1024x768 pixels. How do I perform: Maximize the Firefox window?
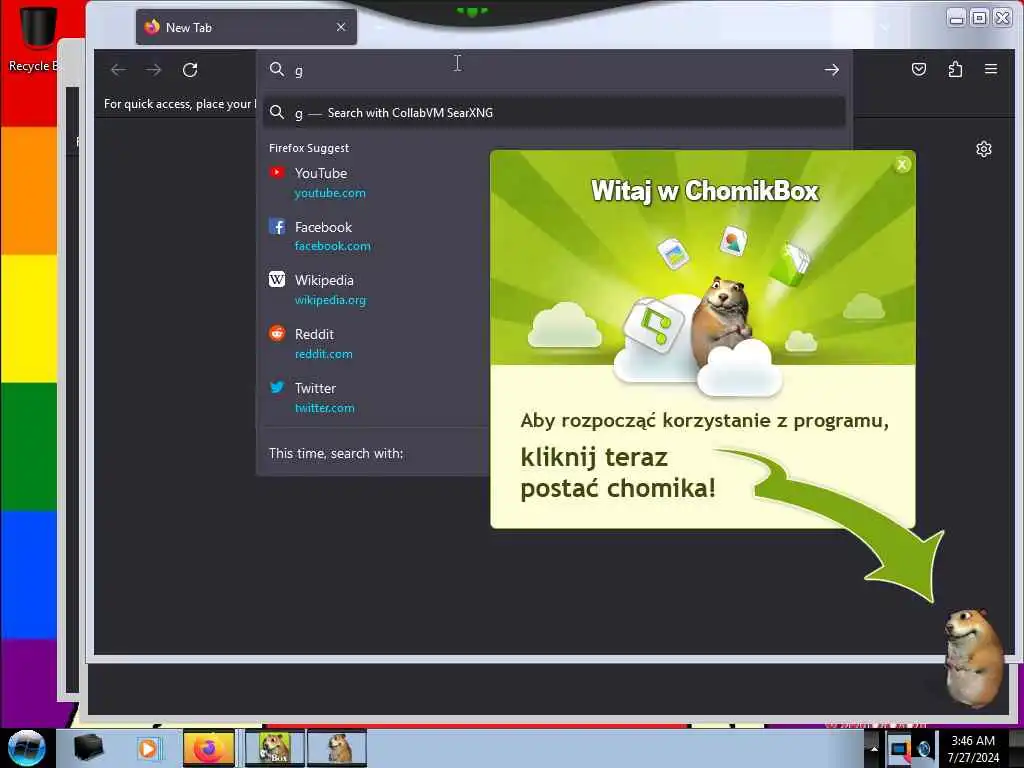pos(979,18)
